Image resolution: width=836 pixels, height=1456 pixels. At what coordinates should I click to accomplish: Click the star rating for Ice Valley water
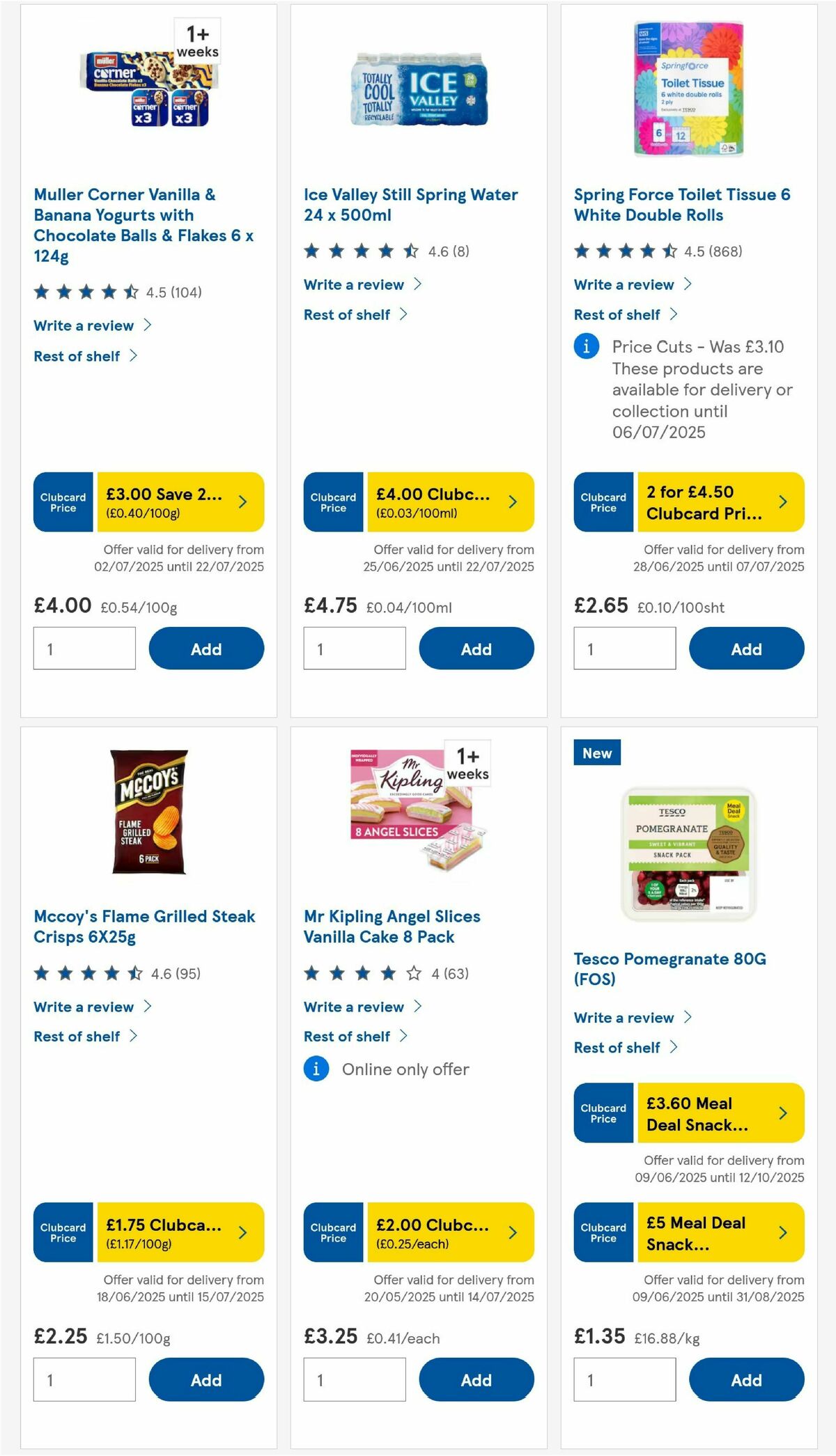click(x=355, y=251)
